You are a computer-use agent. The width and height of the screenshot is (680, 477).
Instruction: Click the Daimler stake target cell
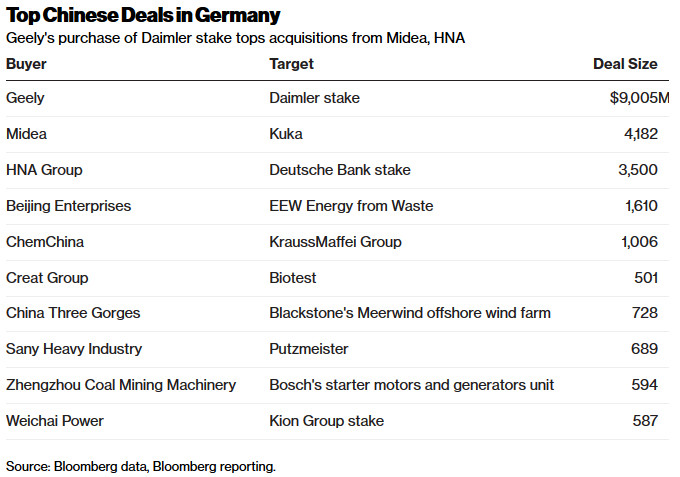(x=314, y=98)
